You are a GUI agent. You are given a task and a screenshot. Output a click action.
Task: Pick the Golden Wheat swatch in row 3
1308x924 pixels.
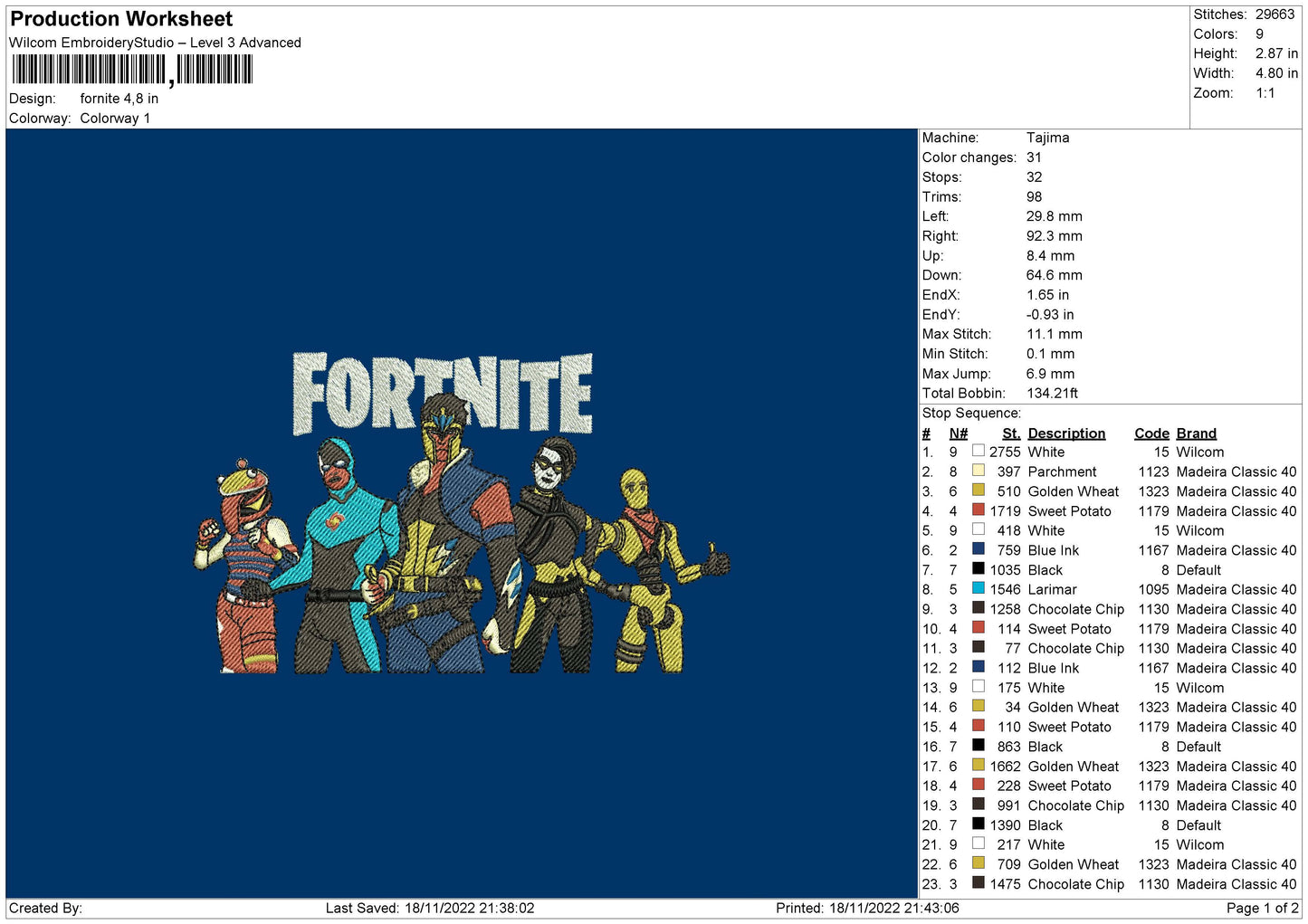point(978,490)
